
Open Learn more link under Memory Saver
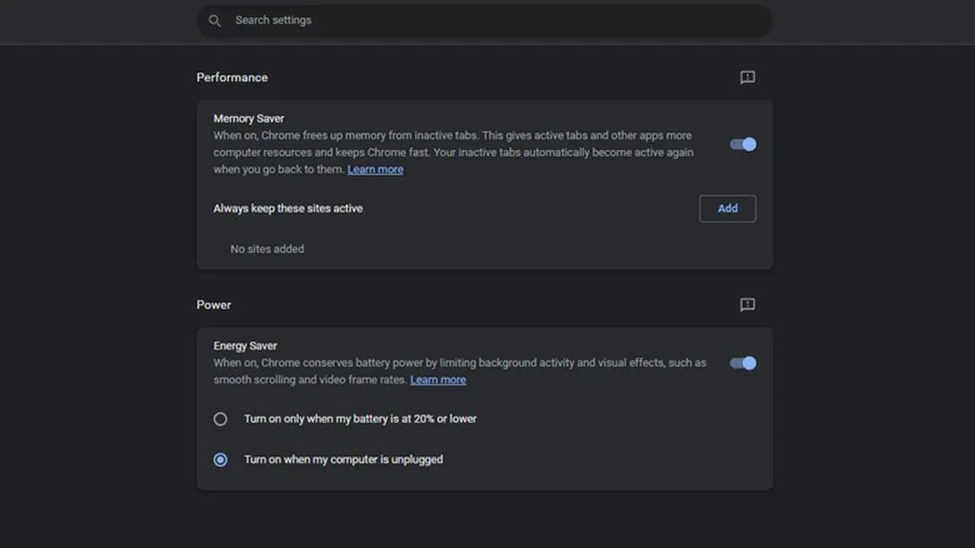(x=375, y=170)
